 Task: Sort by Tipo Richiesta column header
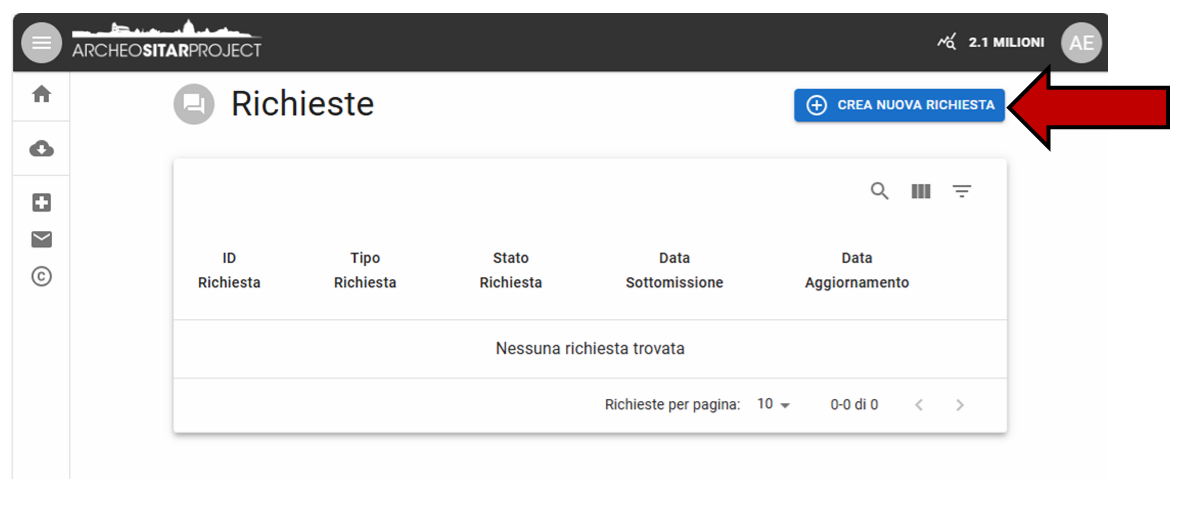coord(365,270)
